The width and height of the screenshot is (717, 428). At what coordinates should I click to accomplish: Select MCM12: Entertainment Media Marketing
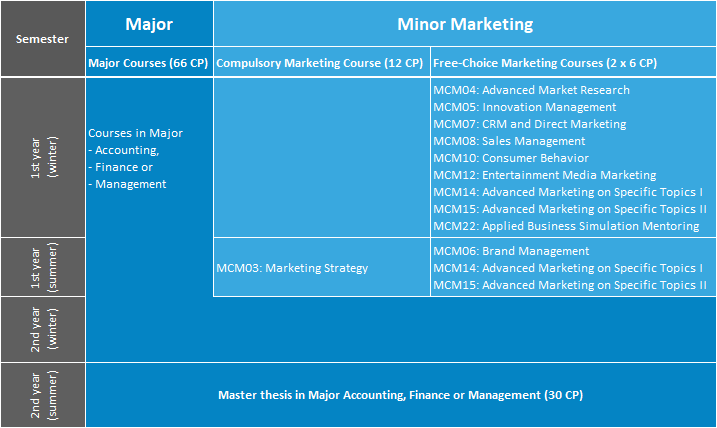point(545,175)
